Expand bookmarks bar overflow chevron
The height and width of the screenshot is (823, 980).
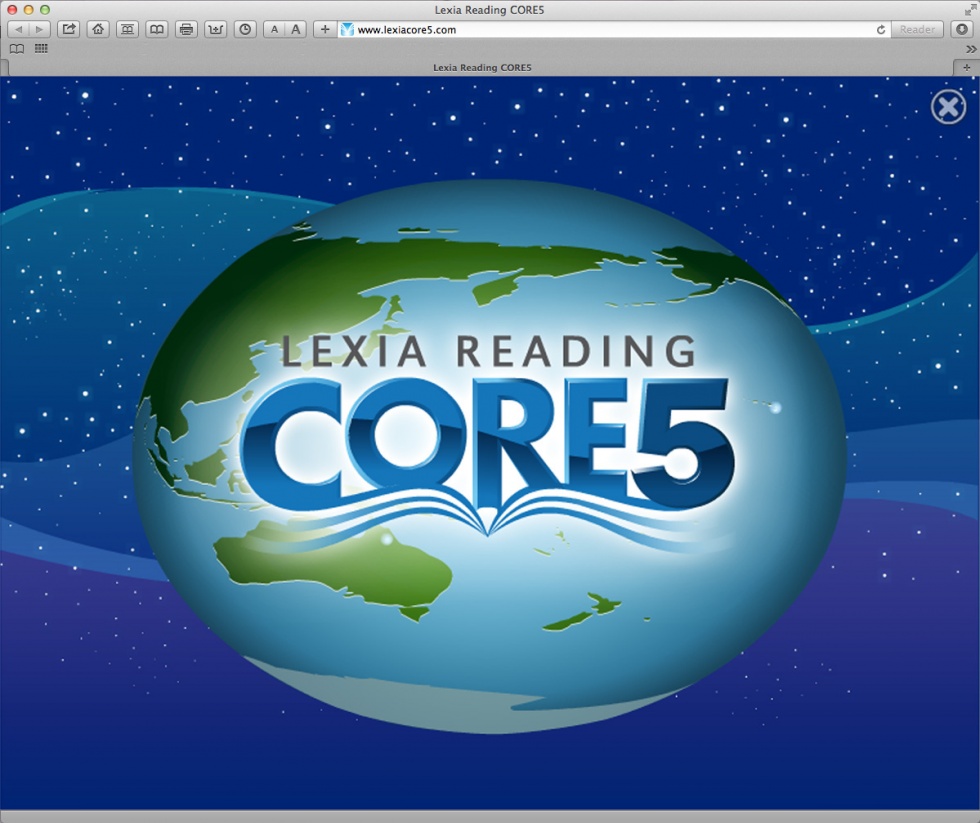tap(970, 48)
